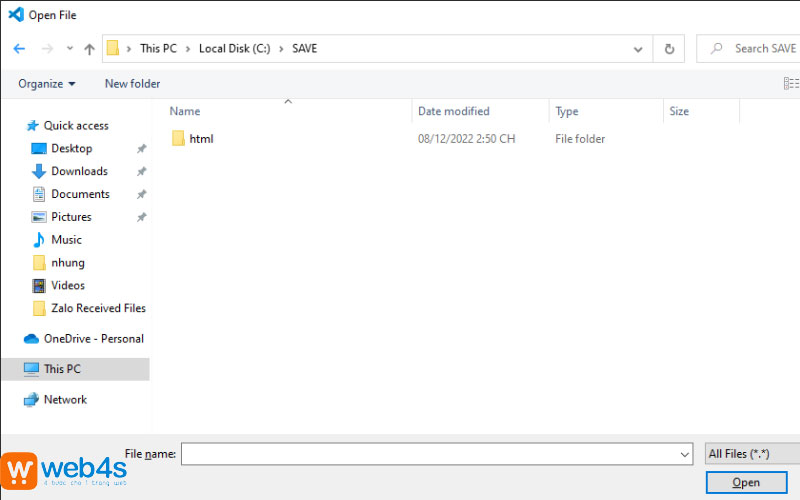The width and height of the screenshot is (800, 500).
Task: Sort by Type column header
Action: 567,111
